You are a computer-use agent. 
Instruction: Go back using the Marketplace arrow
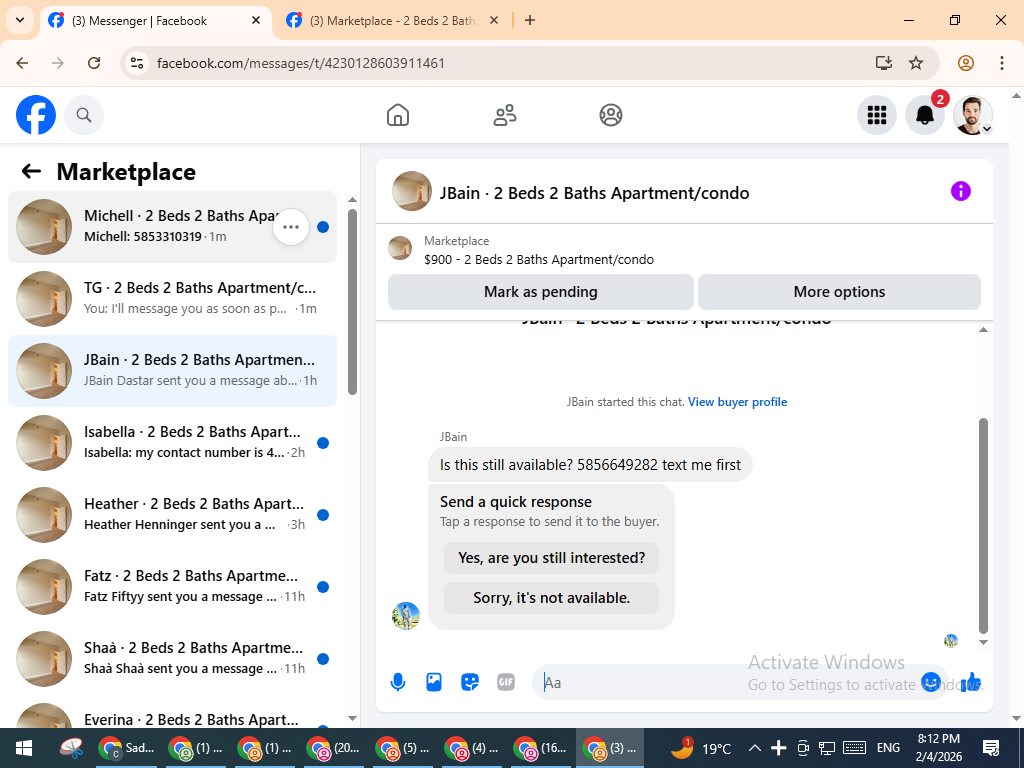click(31, 171)
